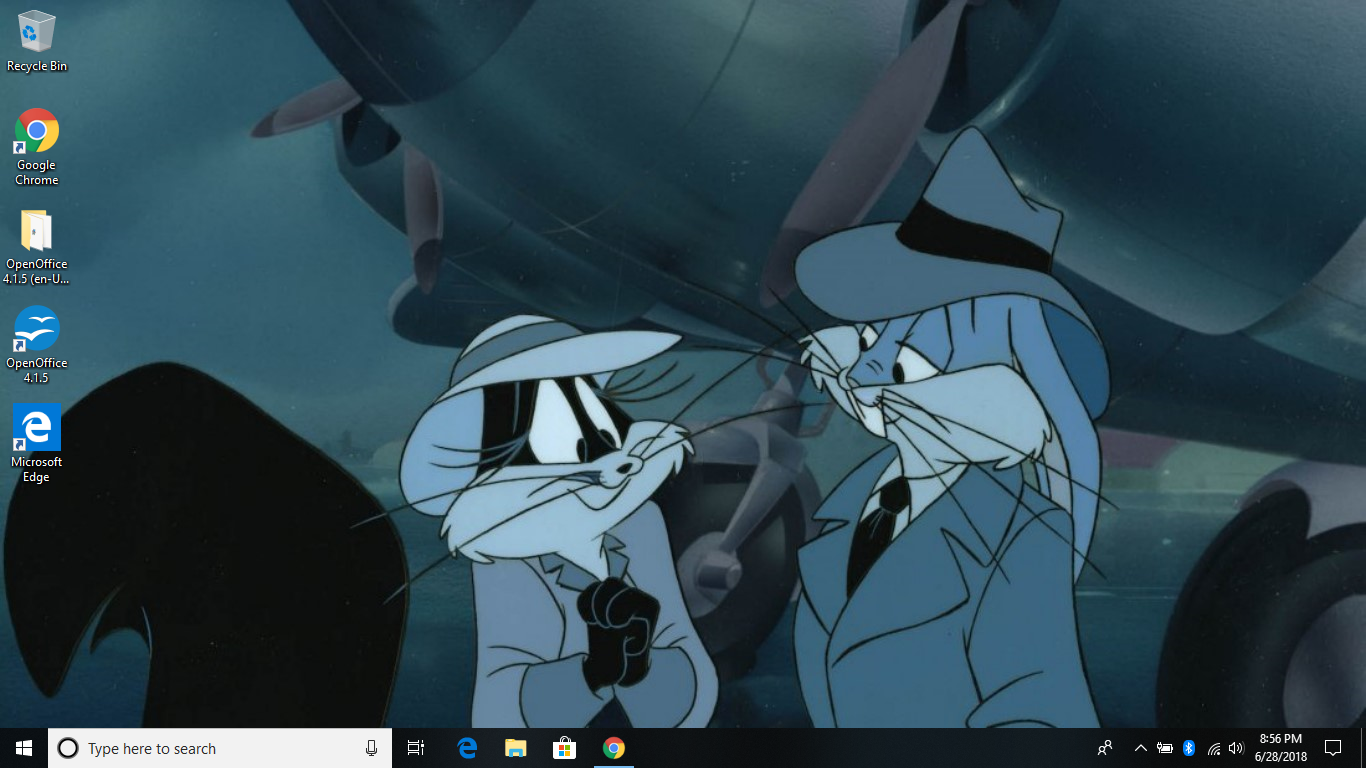Switch to Google Chrome on the taskbar
Image resolution: width=1366 pixels, height=768 pixels.
pyautogui.click(x=613, y=748)
